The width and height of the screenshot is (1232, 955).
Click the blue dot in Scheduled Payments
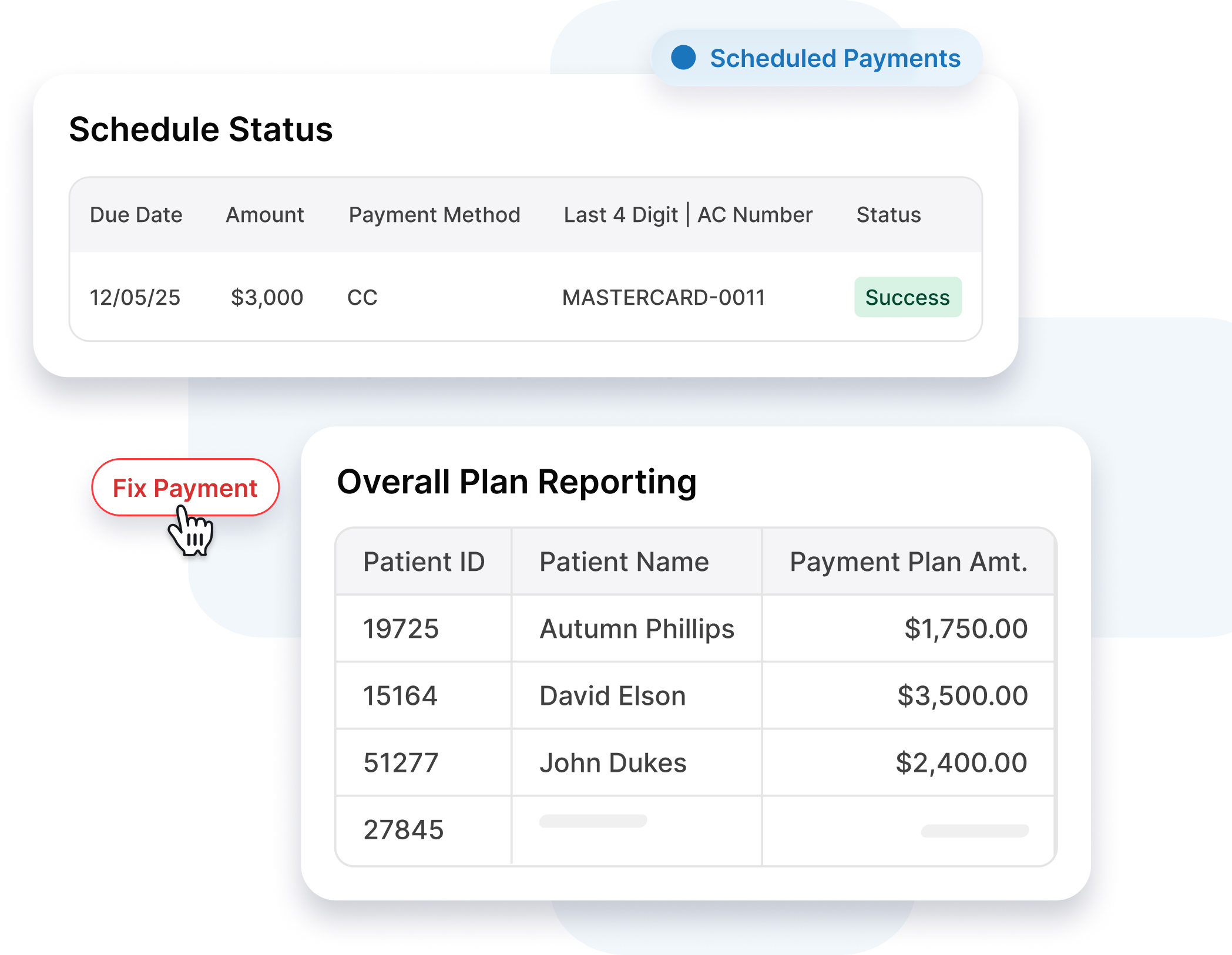[x=683, y=58]
